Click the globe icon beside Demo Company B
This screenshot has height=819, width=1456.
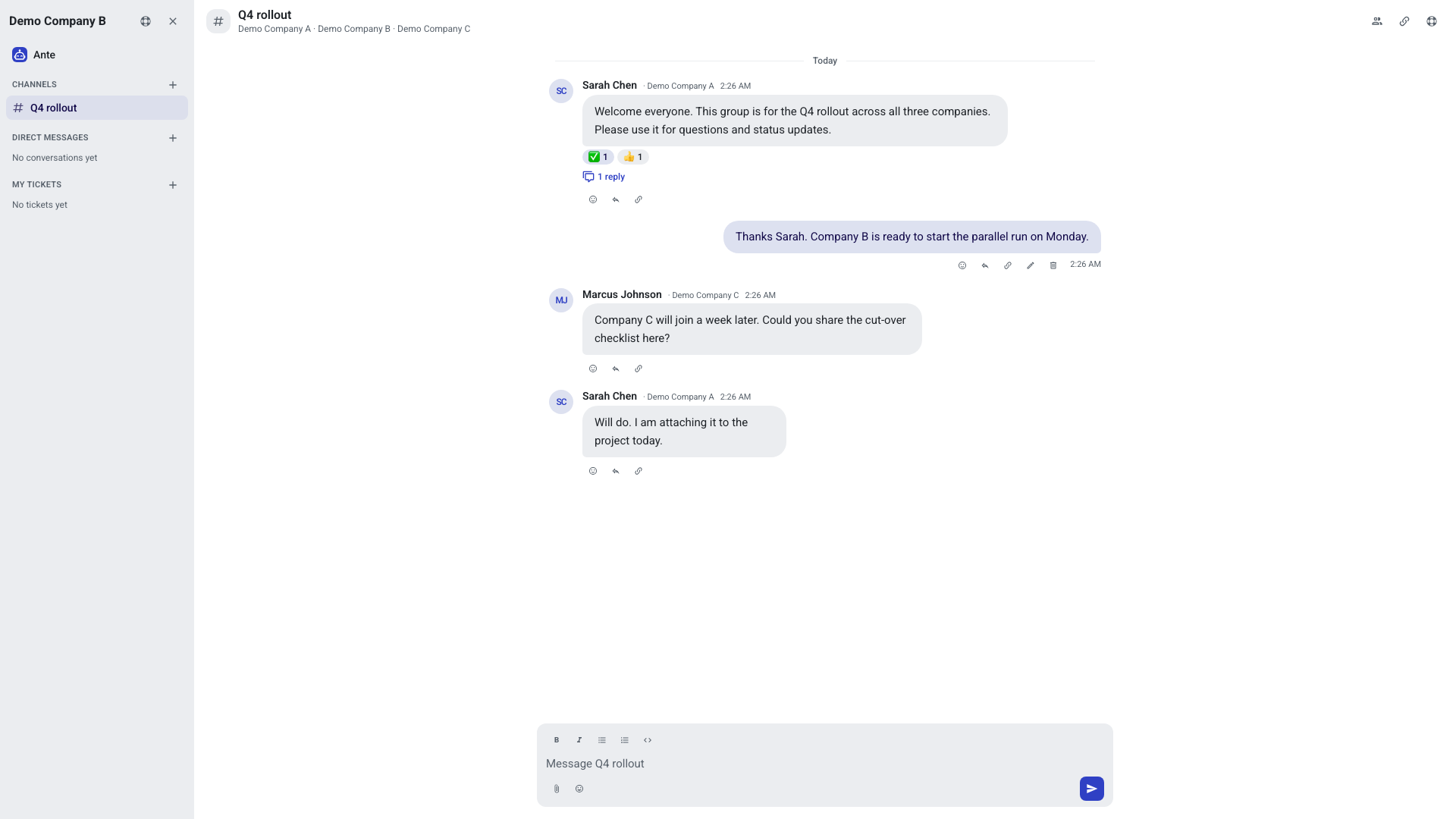(x=146, y=21)
